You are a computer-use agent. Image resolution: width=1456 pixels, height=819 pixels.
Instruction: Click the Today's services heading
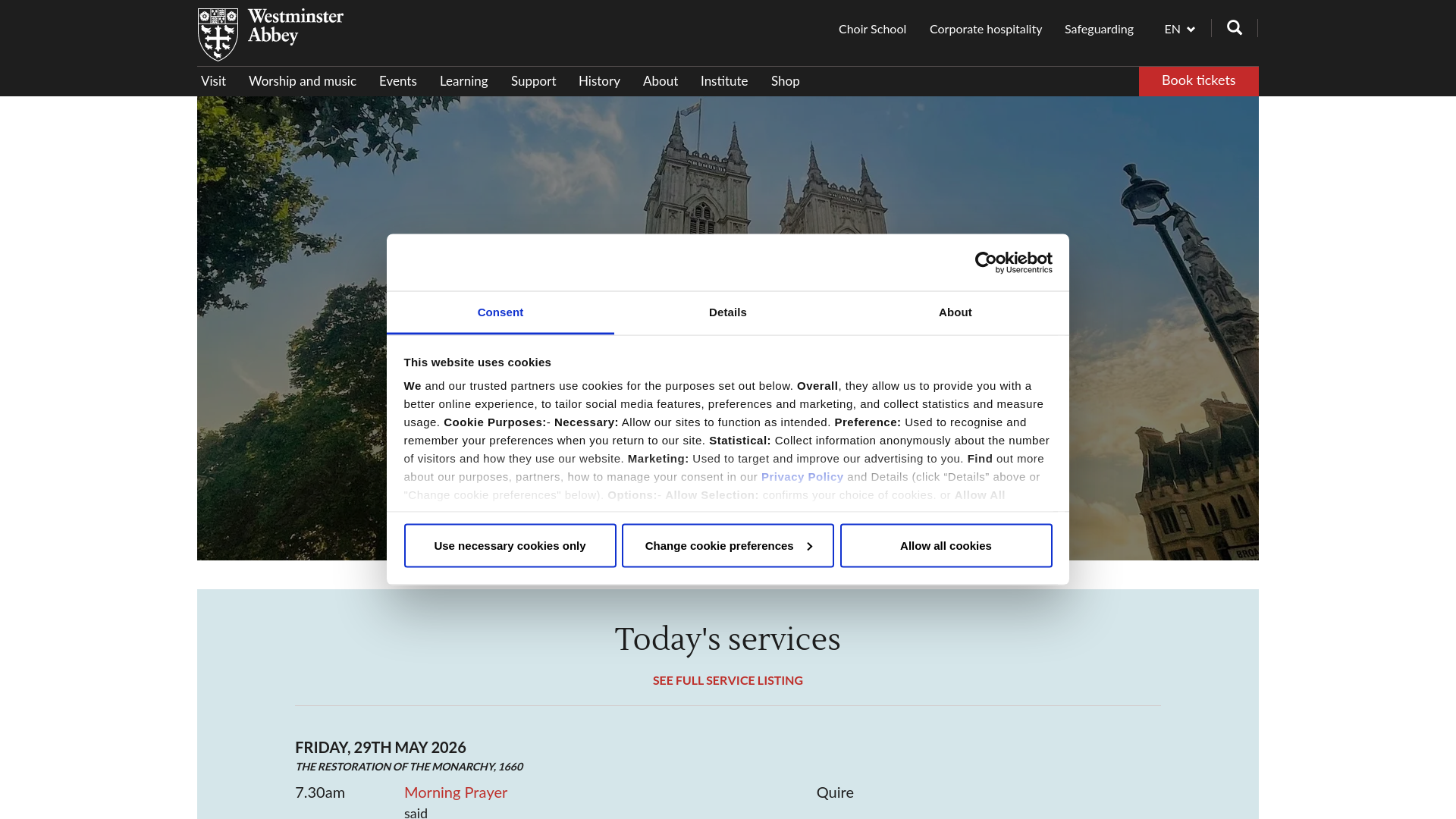tap(728, 639)
